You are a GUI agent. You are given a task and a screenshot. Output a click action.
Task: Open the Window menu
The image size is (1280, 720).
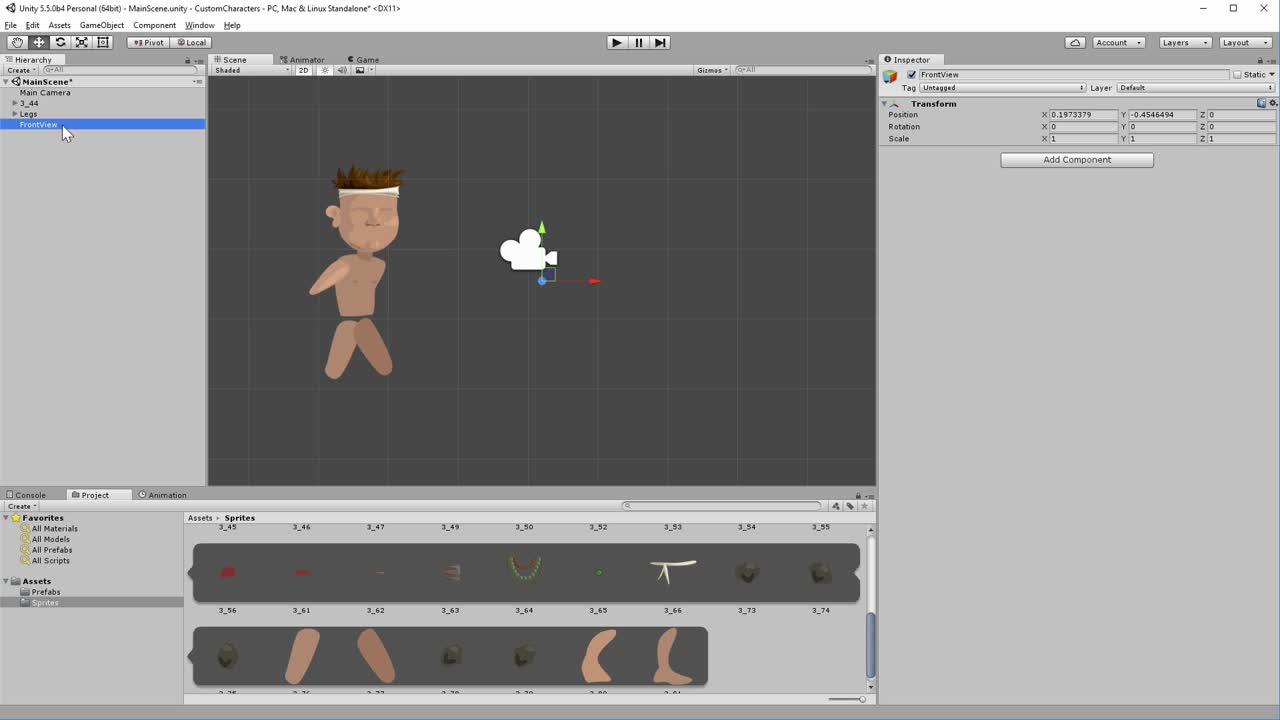click(x=200, y=25)
